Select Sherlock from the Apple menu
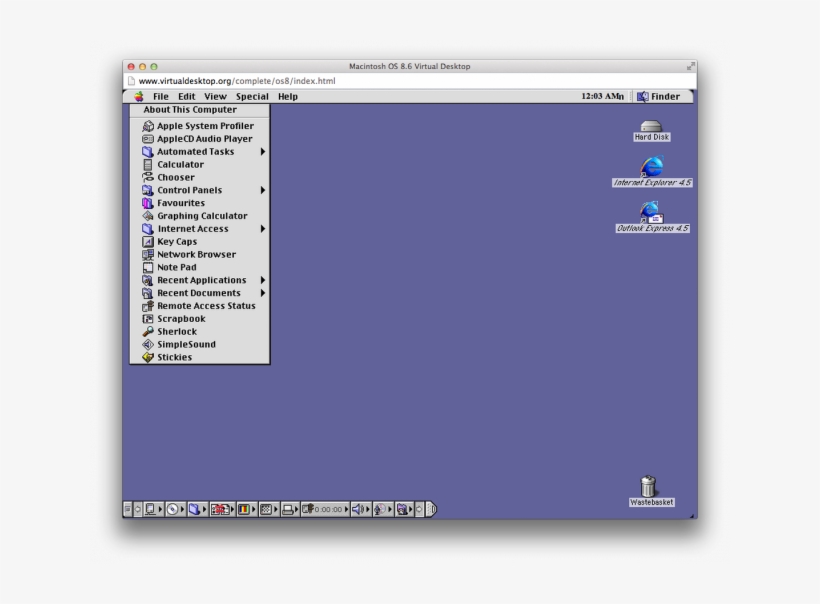The height and width of the screenshot is (604, 820). click(177, 332)
